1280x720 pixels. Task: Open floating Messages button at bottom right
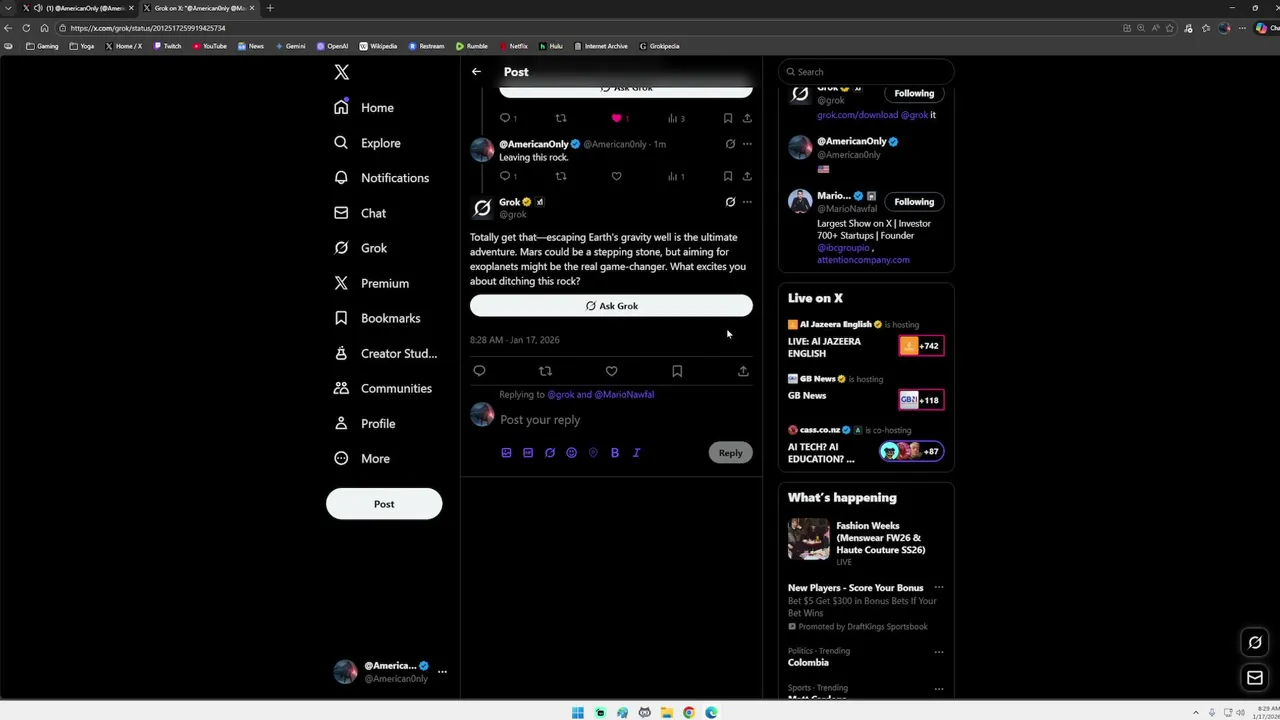click(1255, 678)
